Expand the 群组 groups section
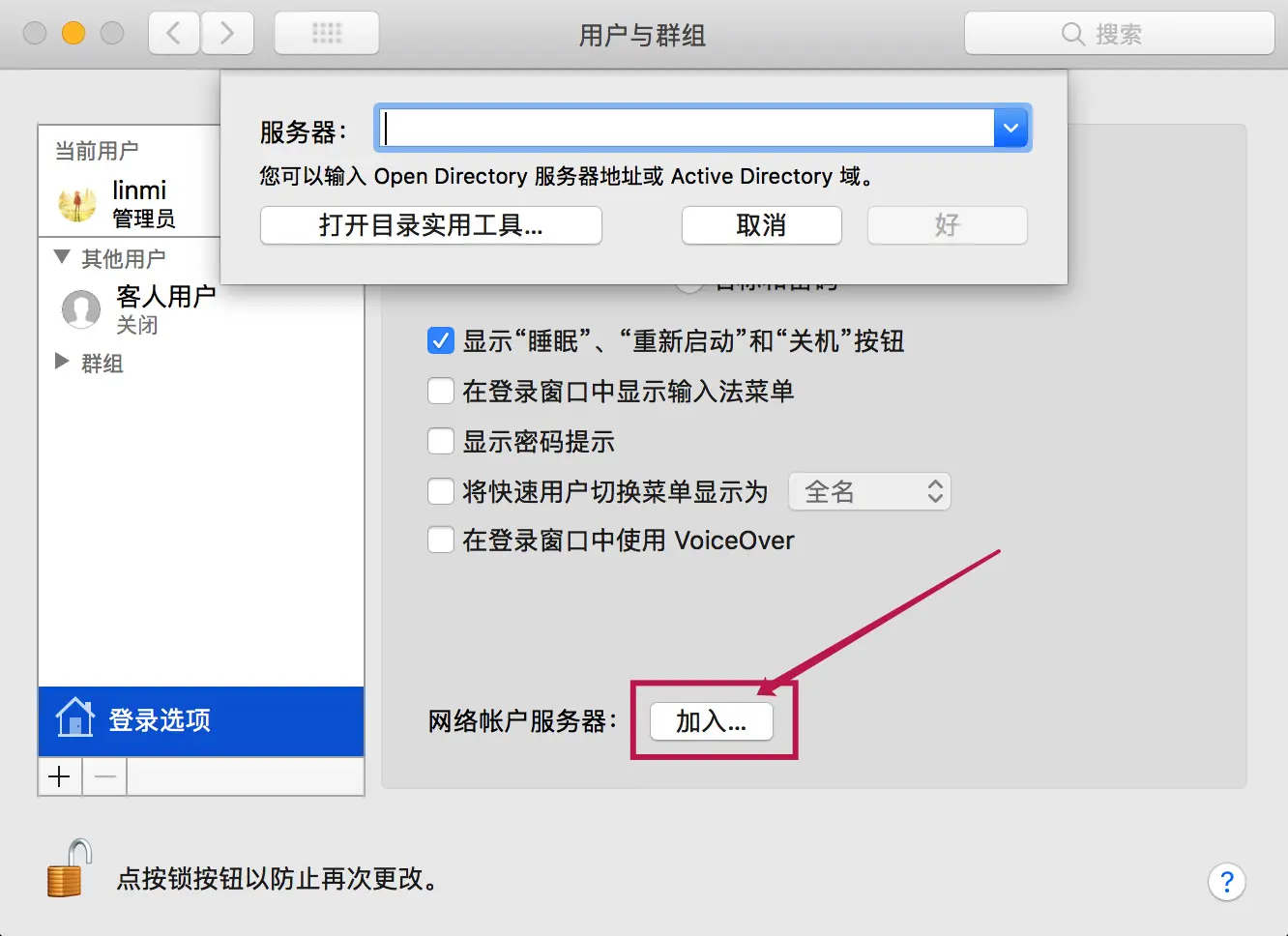Viewport: 1288px width, 936px height. 62,362
